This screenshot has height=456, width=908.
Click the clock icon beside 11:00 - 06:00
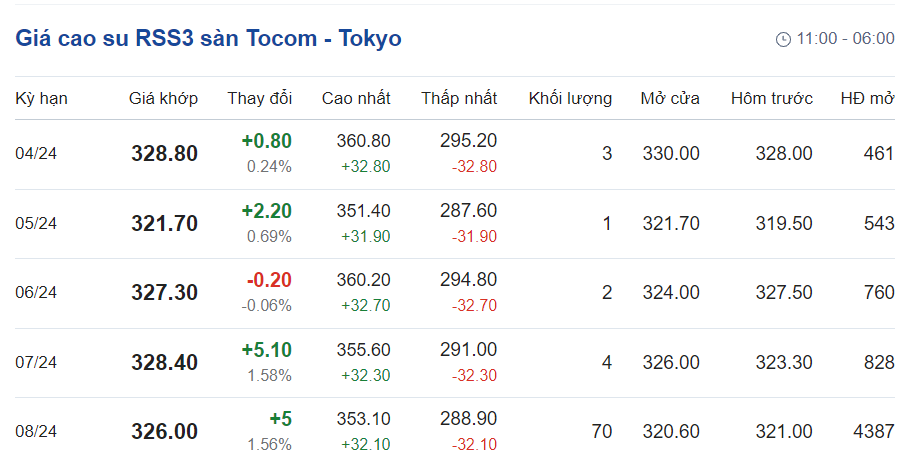point(783,39)
